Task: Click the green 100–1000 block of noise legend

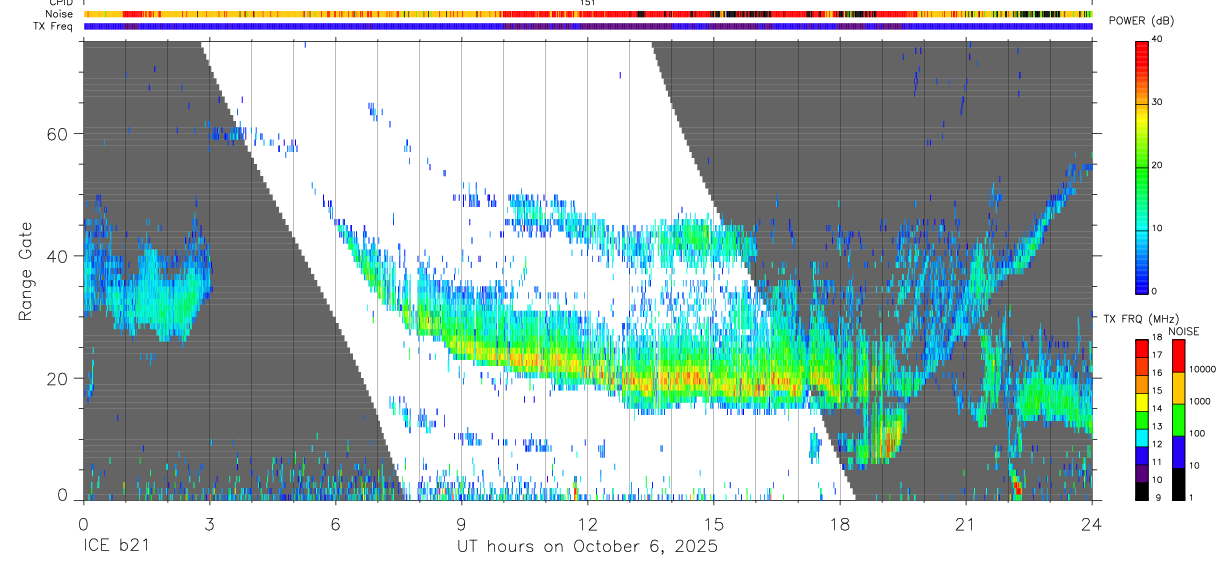Action: tap(1178, 419)
